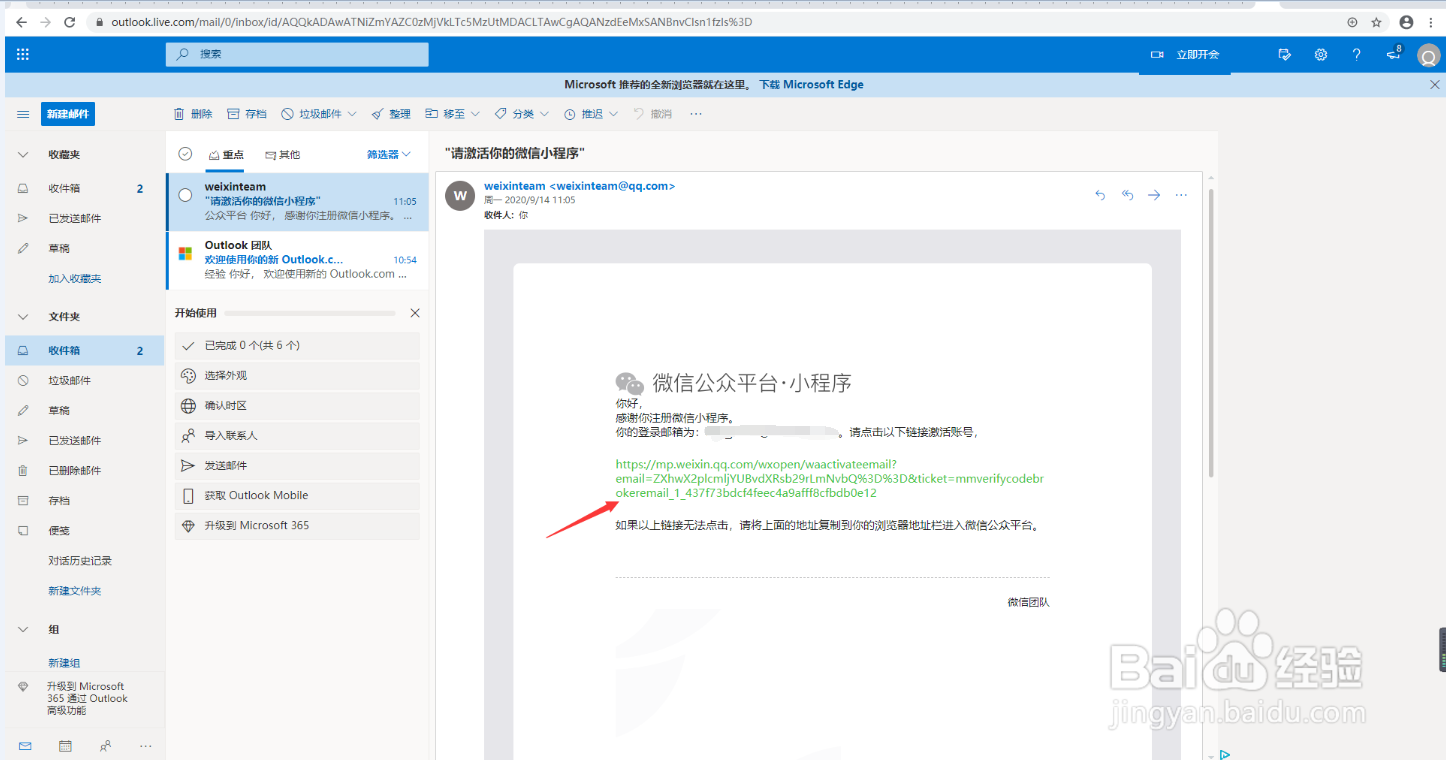Collapse the 组 groups section

click(23, 630)
